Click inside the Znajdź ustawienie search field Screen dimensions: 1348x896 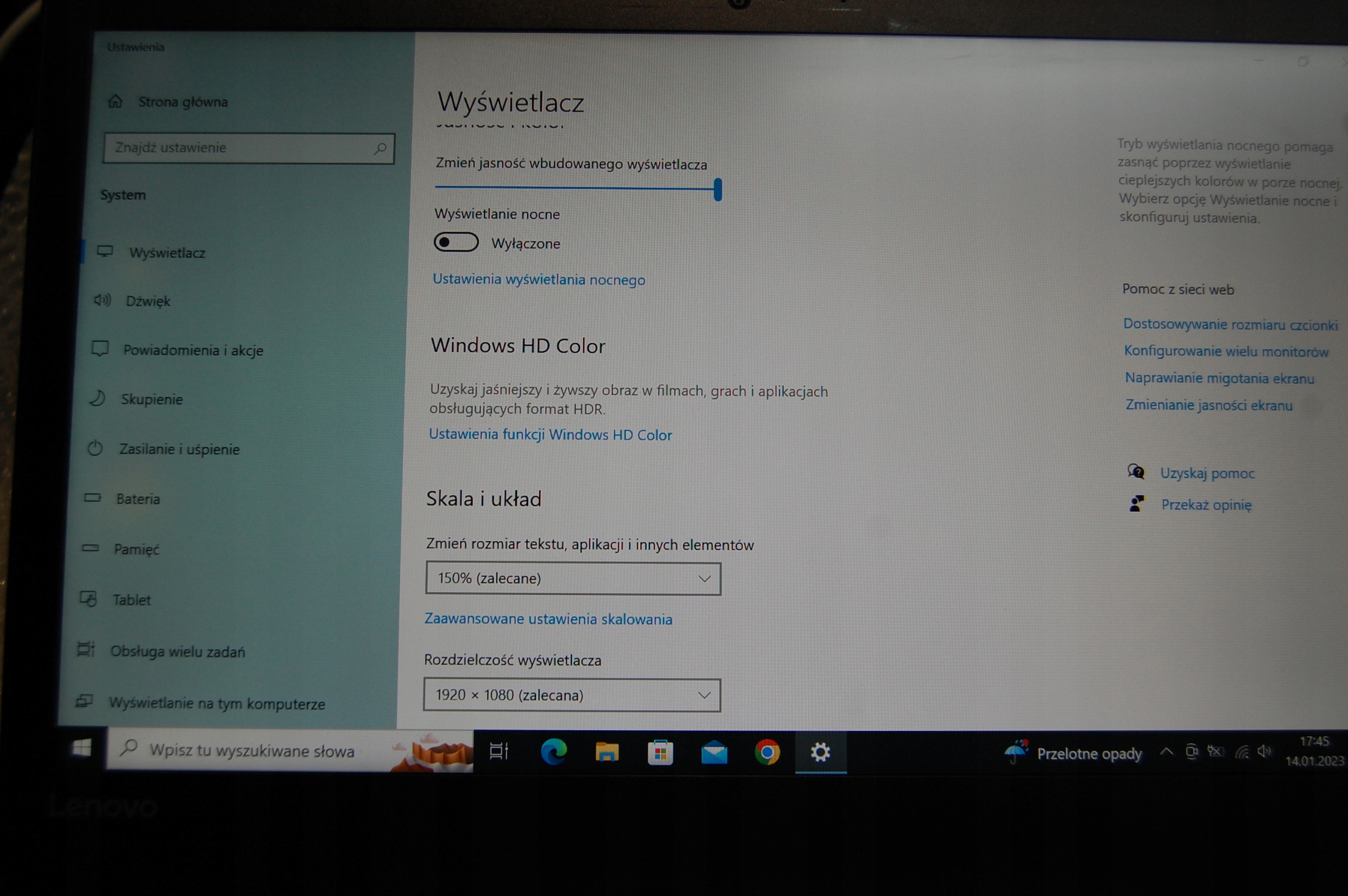click(240, 148)
